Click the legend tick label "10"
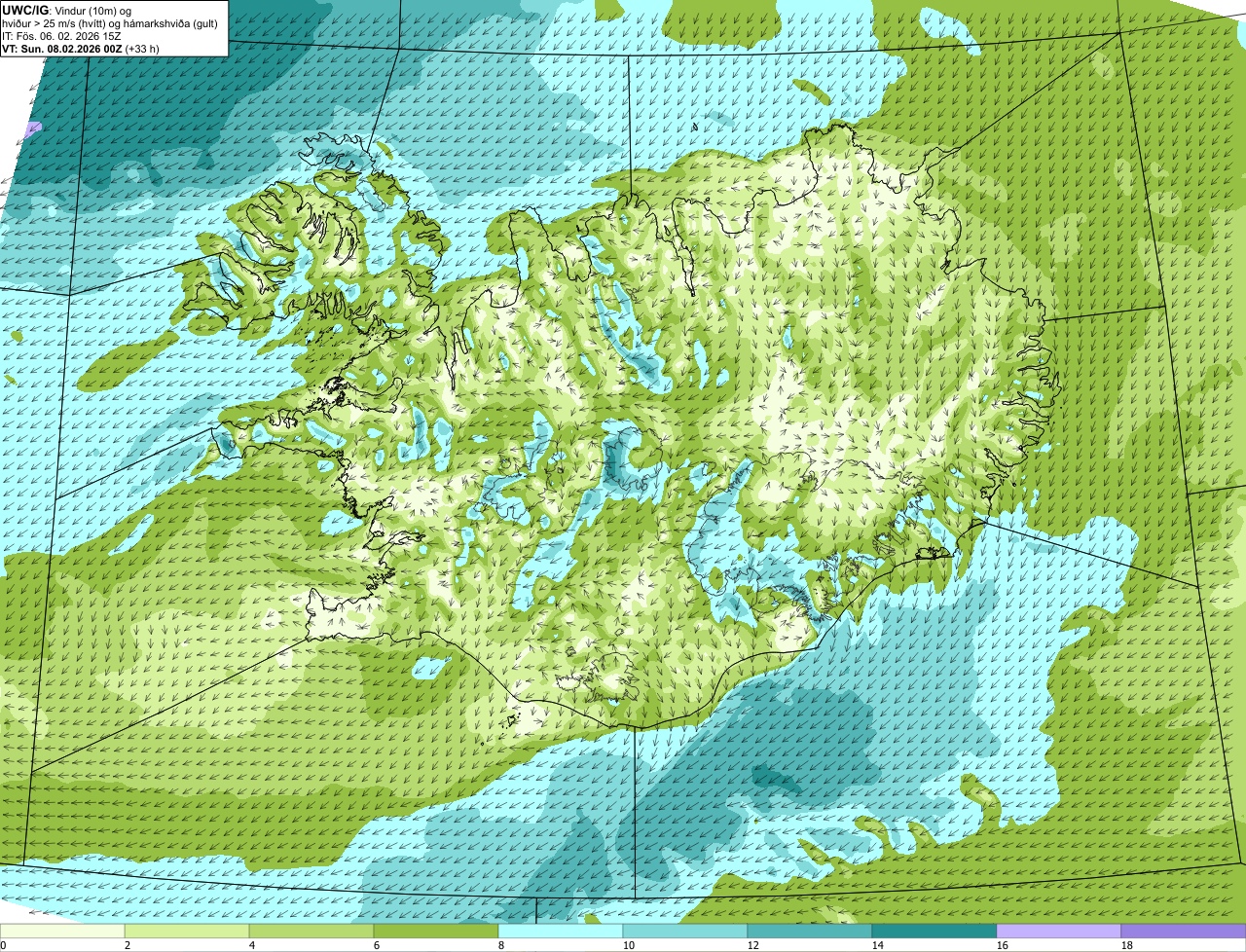Image resolution: width=1246 pixels, height=952 pixels. [x=628, y=945]
